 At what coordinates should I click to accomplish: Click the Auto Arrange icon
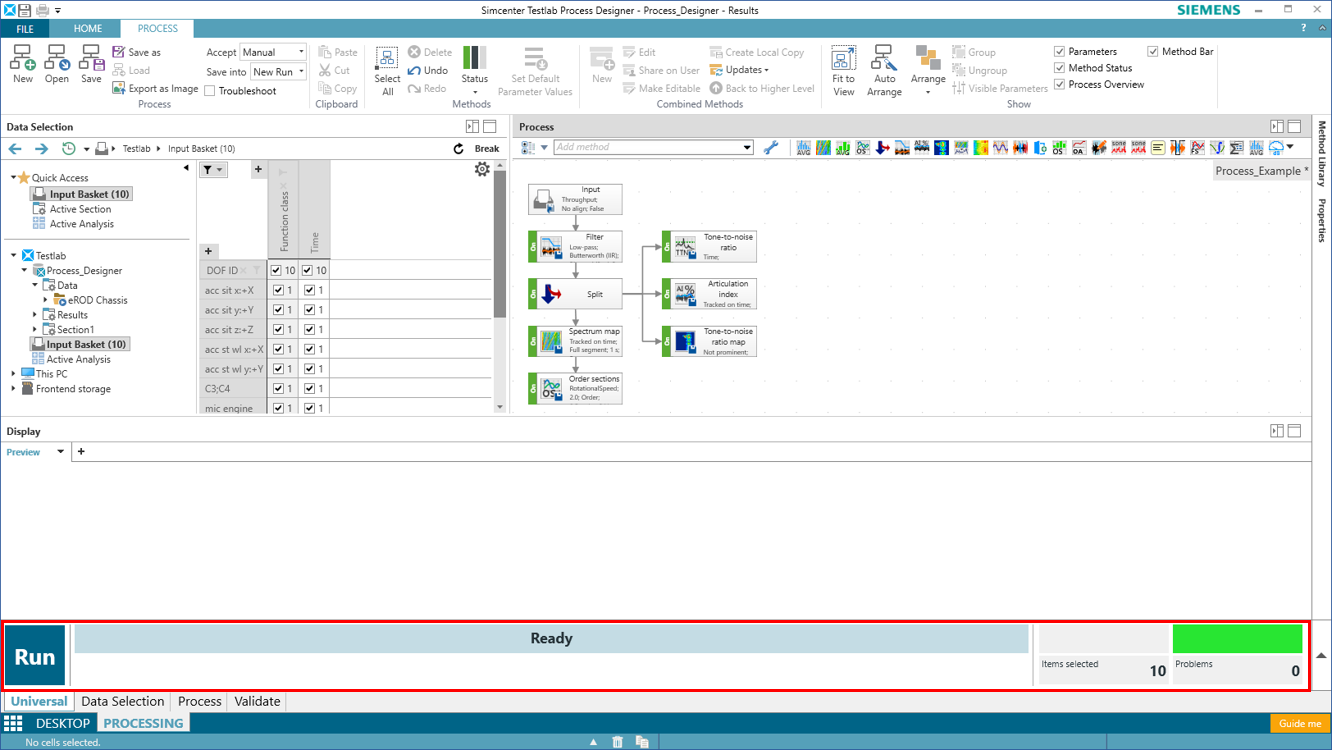pos(884,60)
